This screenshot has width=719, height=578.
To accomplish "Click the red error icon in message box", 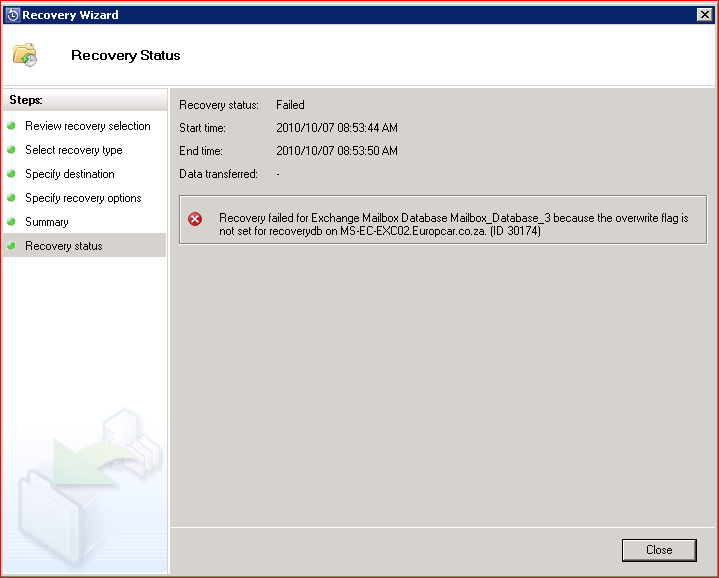I will coord(195,219).
